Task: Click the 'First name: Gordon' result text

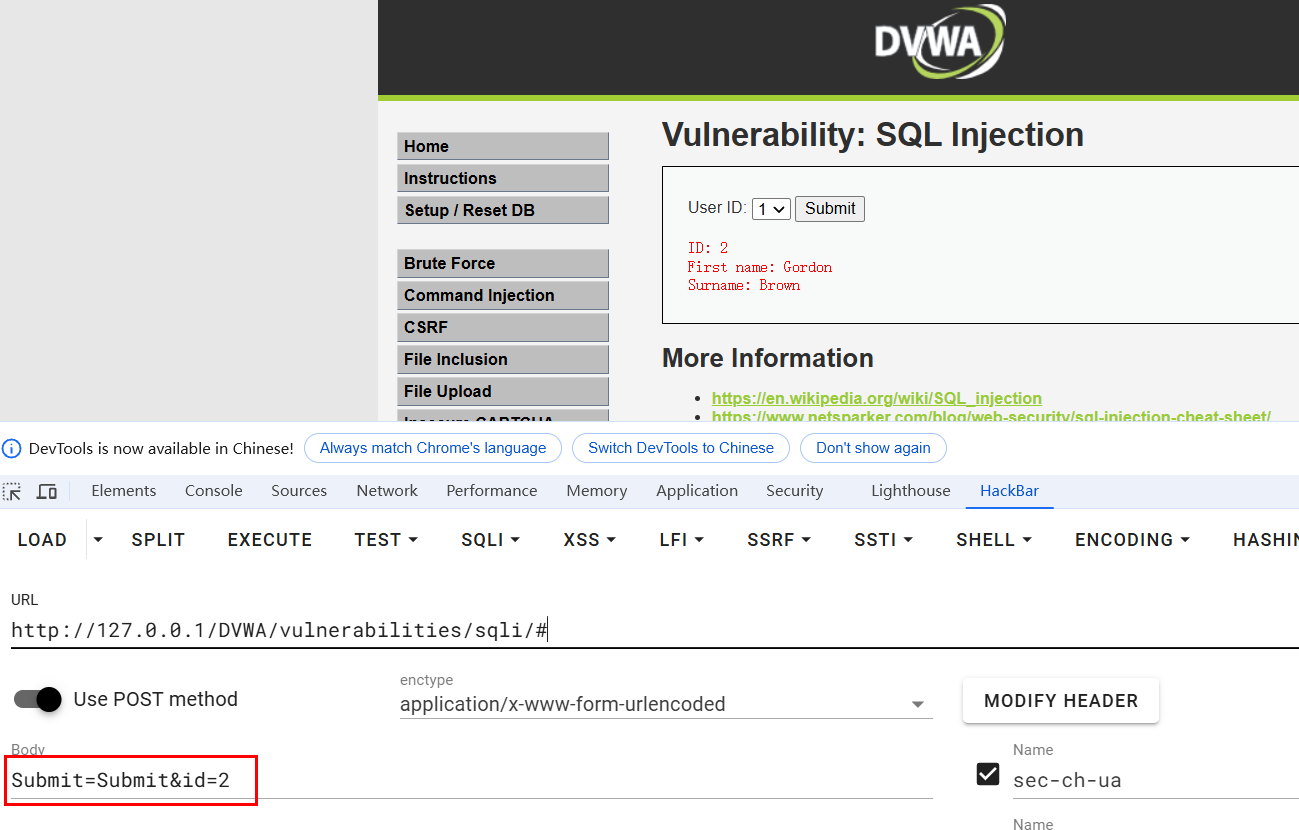Action: (760, 267)
